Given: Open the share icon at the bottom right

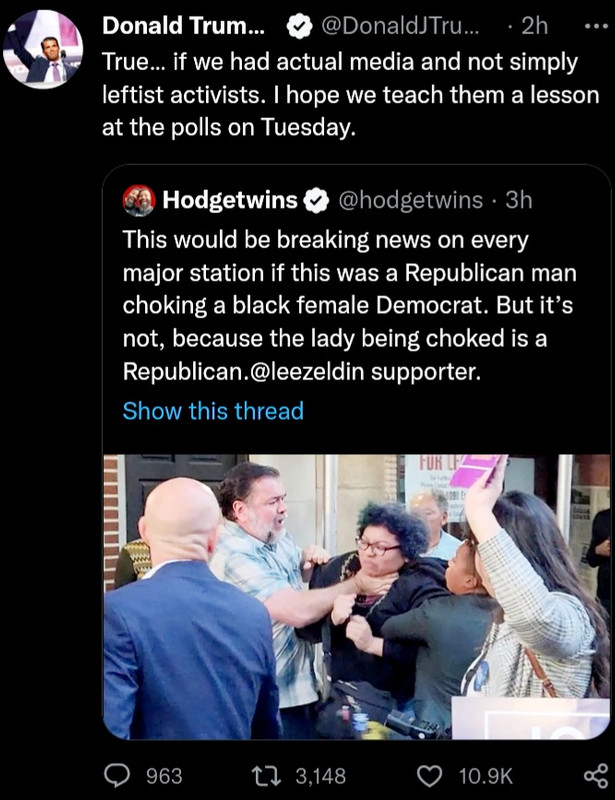Looking at the screenshot, I should click(x=596, y=776).
